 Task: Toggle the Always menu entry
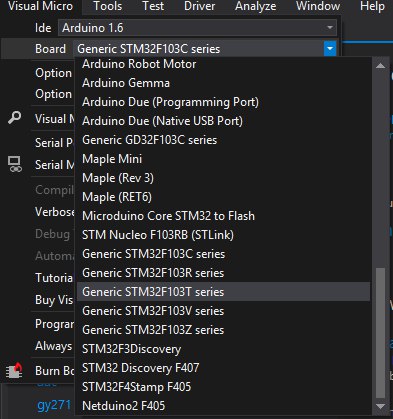[x=54, y=346]
